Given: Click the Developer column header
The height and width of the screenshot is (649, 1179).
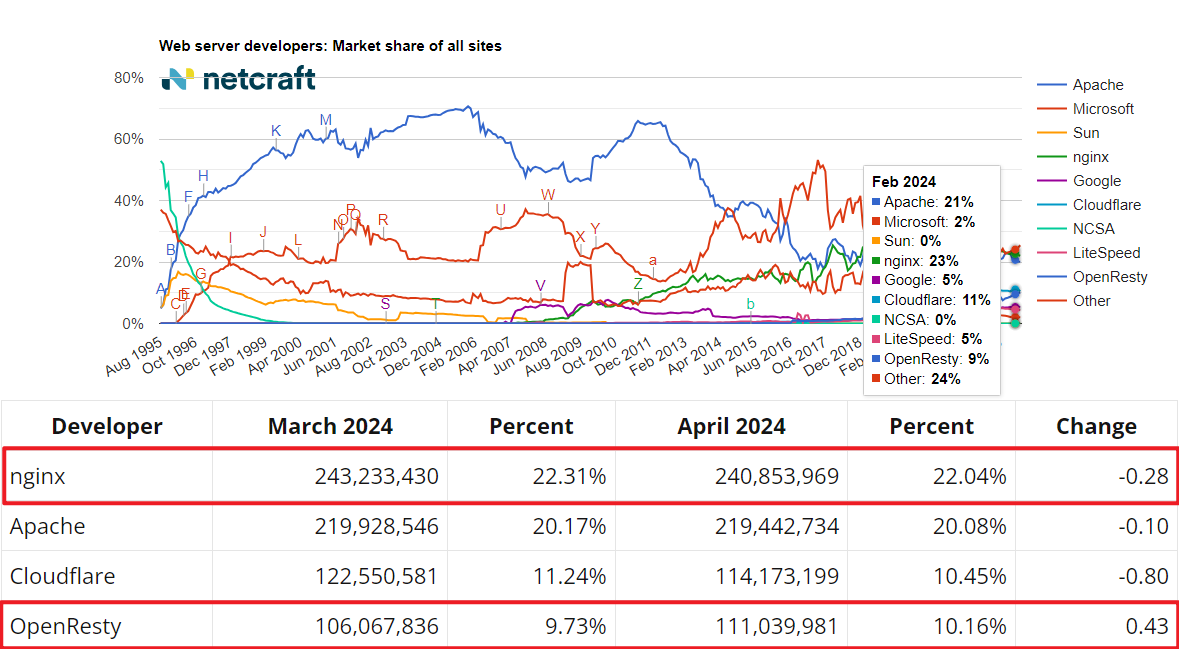Looking at the screenshot, I should (x=107, y=426).
